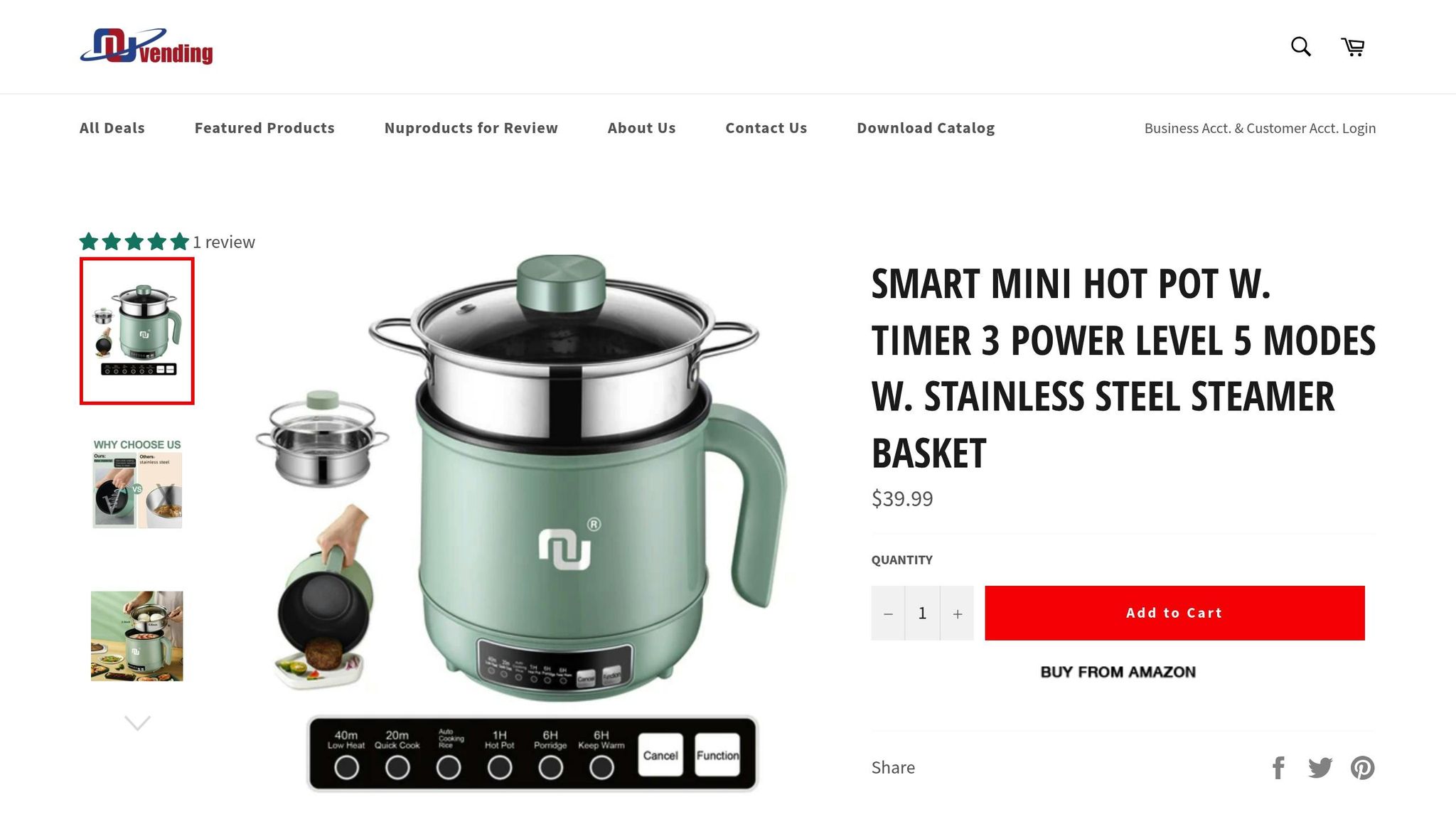Select the WHY CHOOSE US thumbnail
The height and width of the screenshot is (819, 1456).
(137, 483)
